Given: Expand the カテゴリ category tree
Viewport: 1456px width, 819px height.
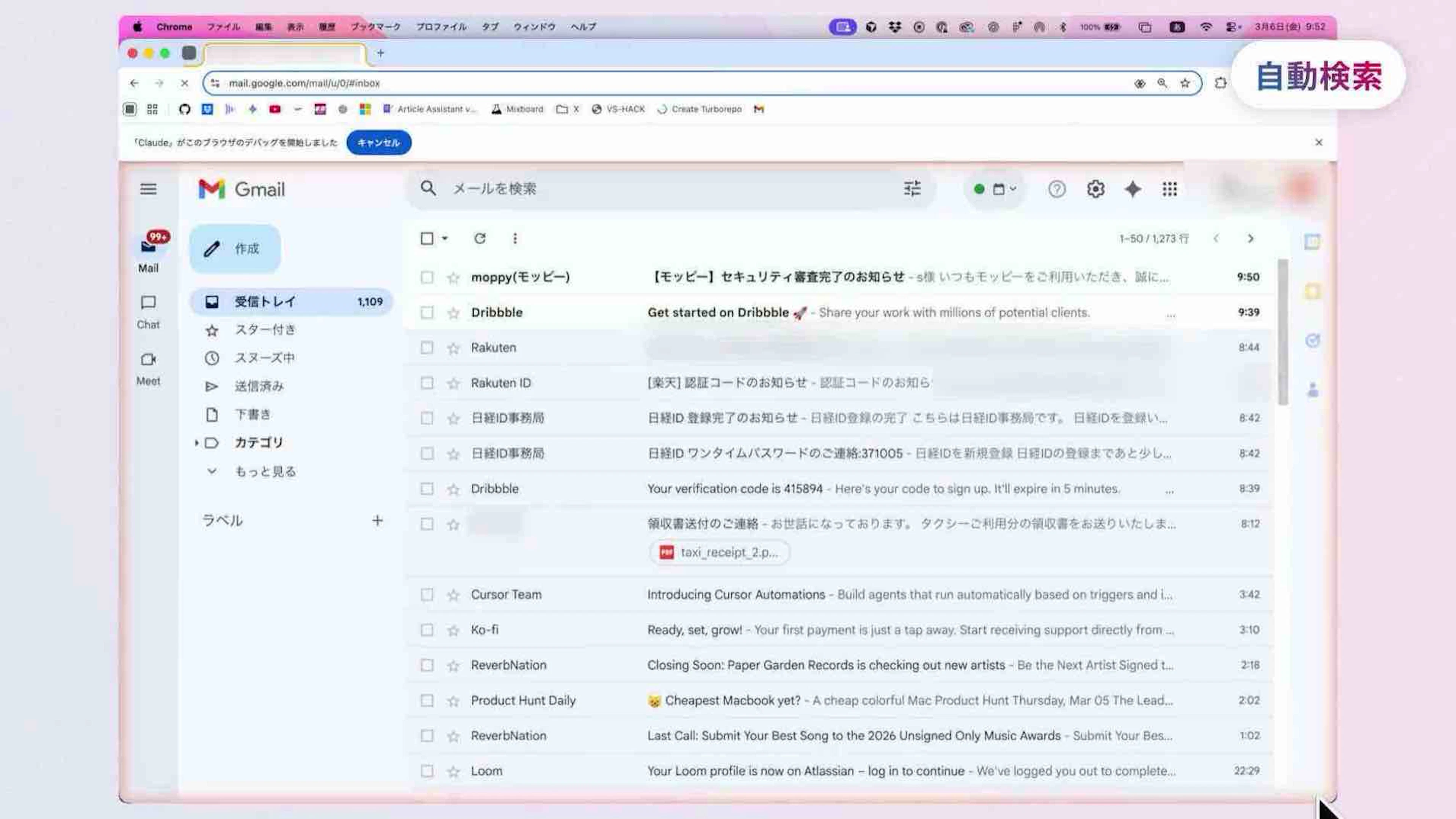Looking at the screenshot, I should point(196,443).
